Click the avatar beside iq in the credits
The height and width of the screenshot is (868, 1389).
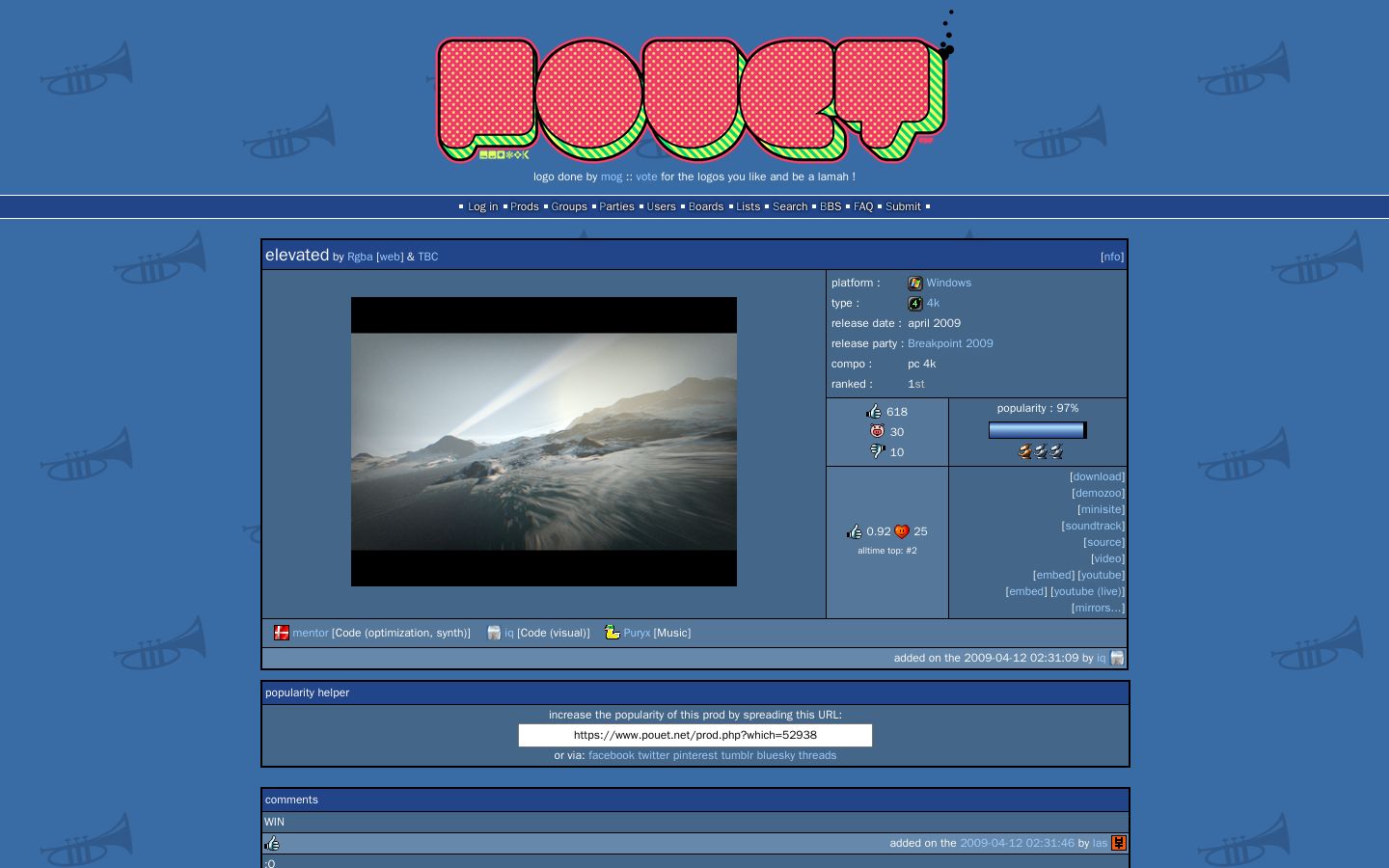[x=494, y=633]
